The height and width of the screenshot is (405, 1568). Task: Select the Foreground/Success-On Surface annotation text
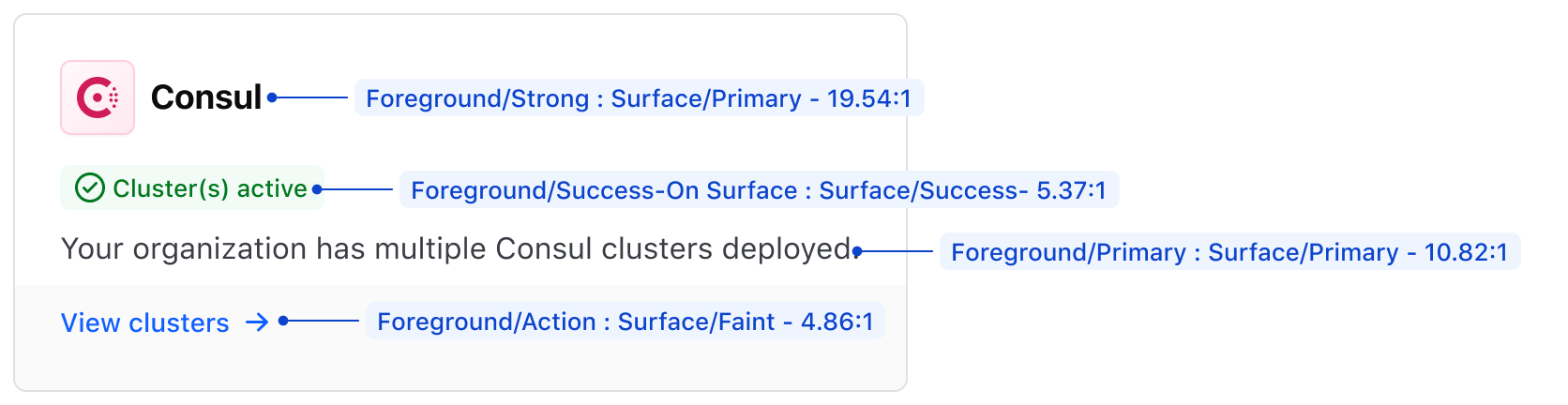pos(604,190)
